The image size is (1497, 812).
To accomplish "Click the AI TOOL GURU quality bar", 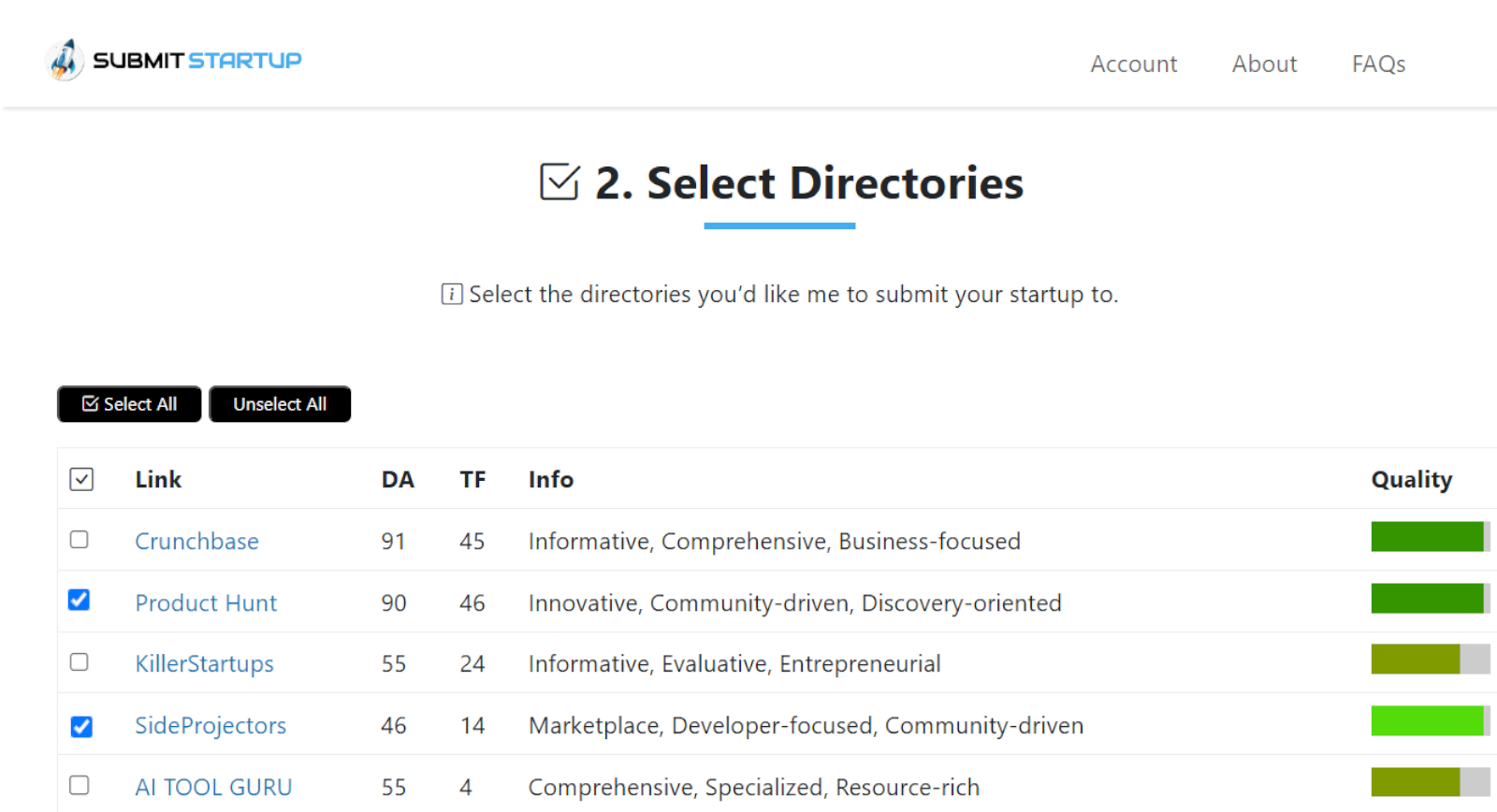I will coord(1431,782).
